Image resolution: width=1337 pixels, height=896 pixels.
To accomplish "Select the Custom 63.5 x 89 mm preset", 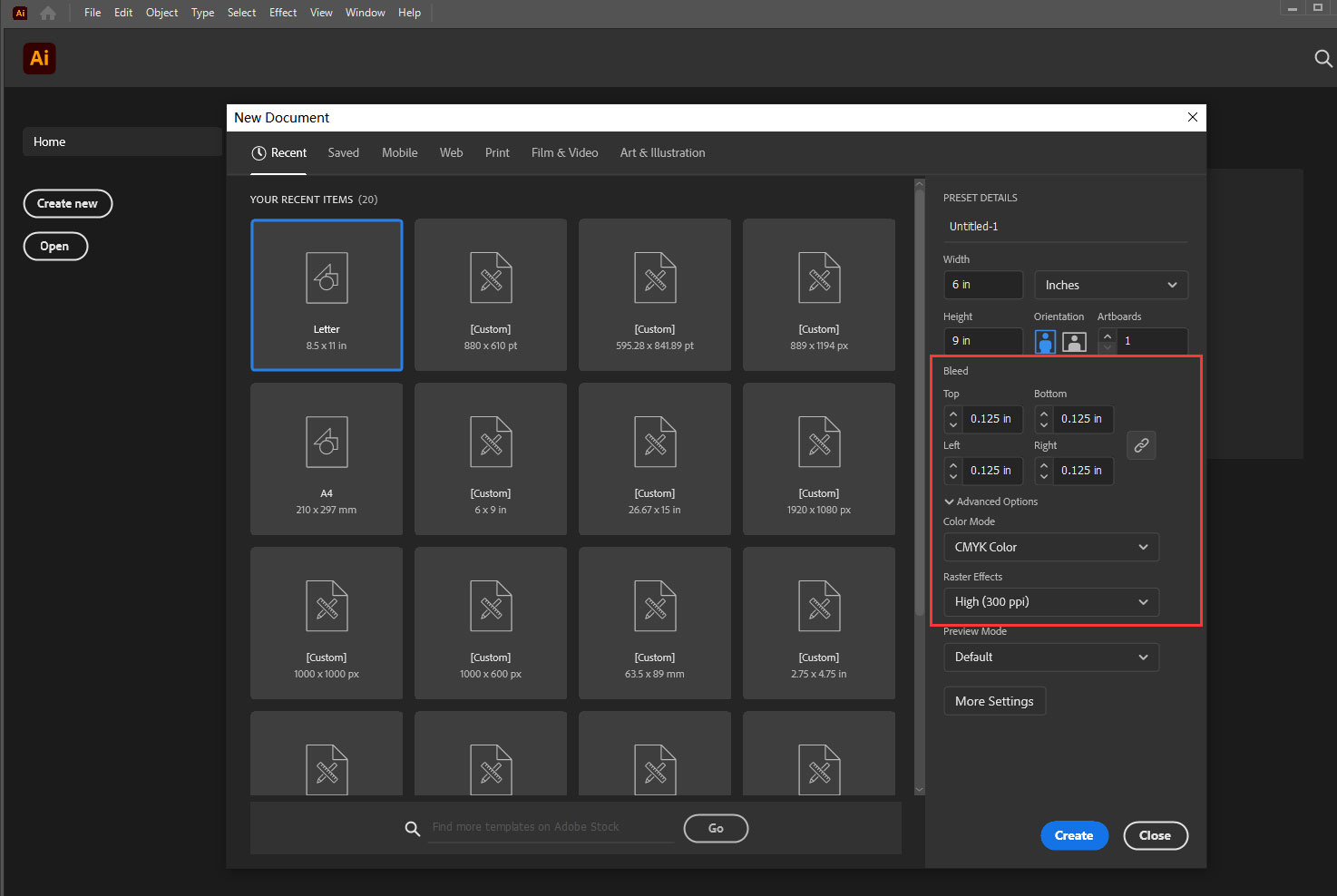I will (655, 623).
